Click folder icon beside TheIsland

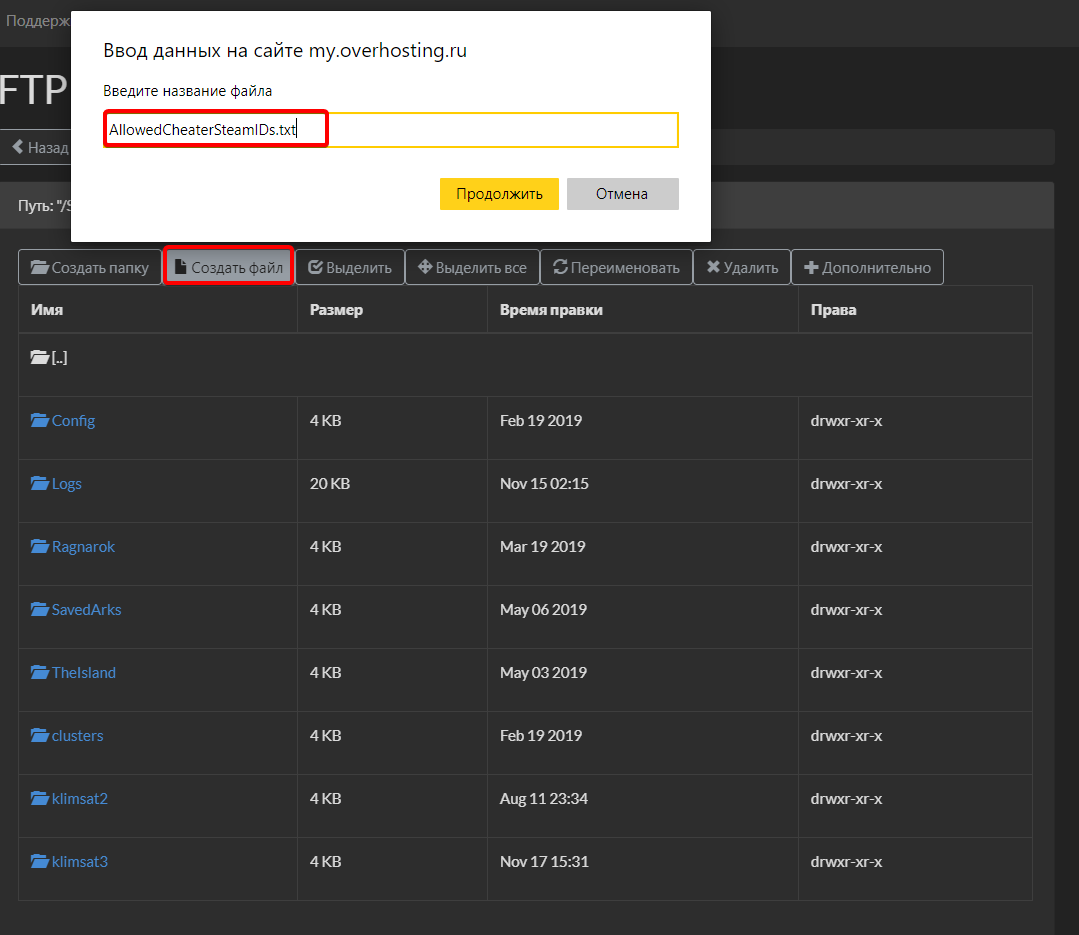click(40, 672)
